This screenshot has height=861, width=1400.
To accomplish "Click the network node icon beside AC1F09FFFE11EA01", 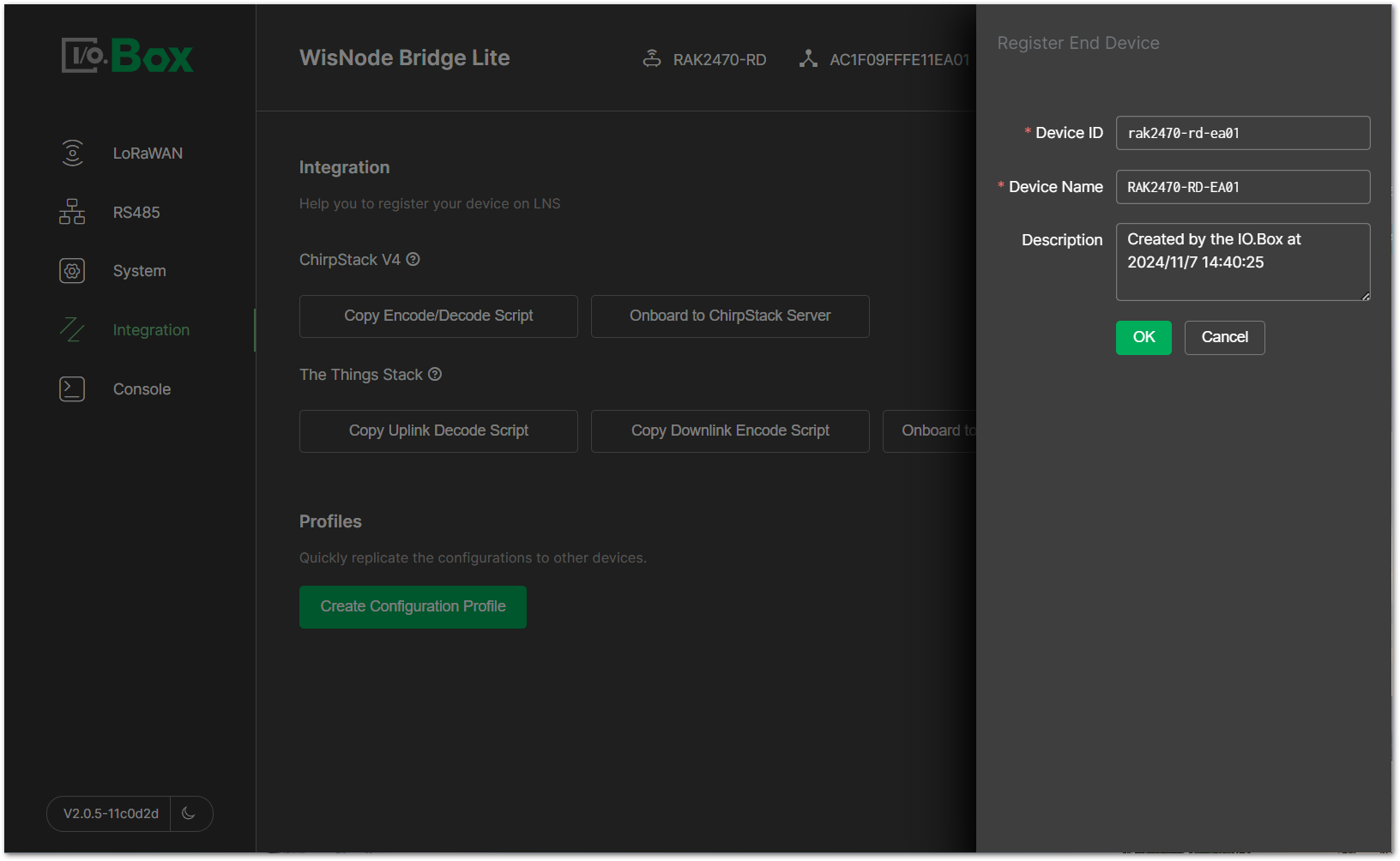I will click(808, 58).
